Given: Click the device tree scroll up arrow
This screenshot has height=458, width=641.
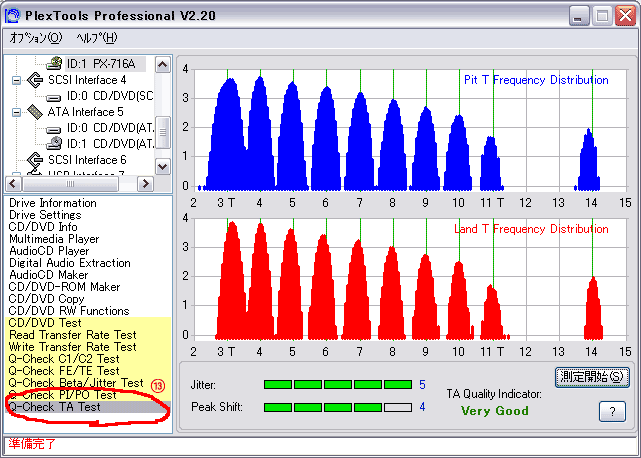Looking at the screenshot, I should pyautogui.click(x=163, y=65).
